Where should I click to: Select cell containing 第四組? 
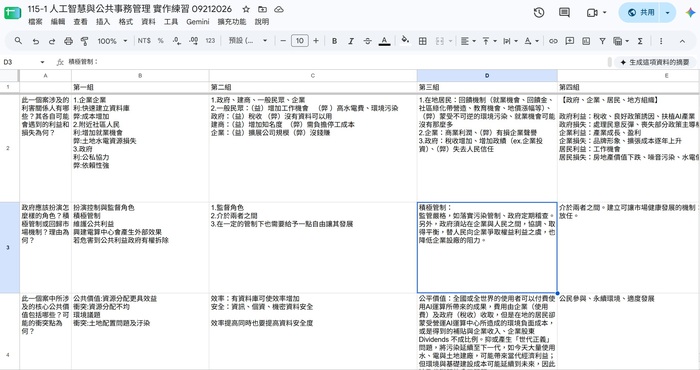(629, 87)
